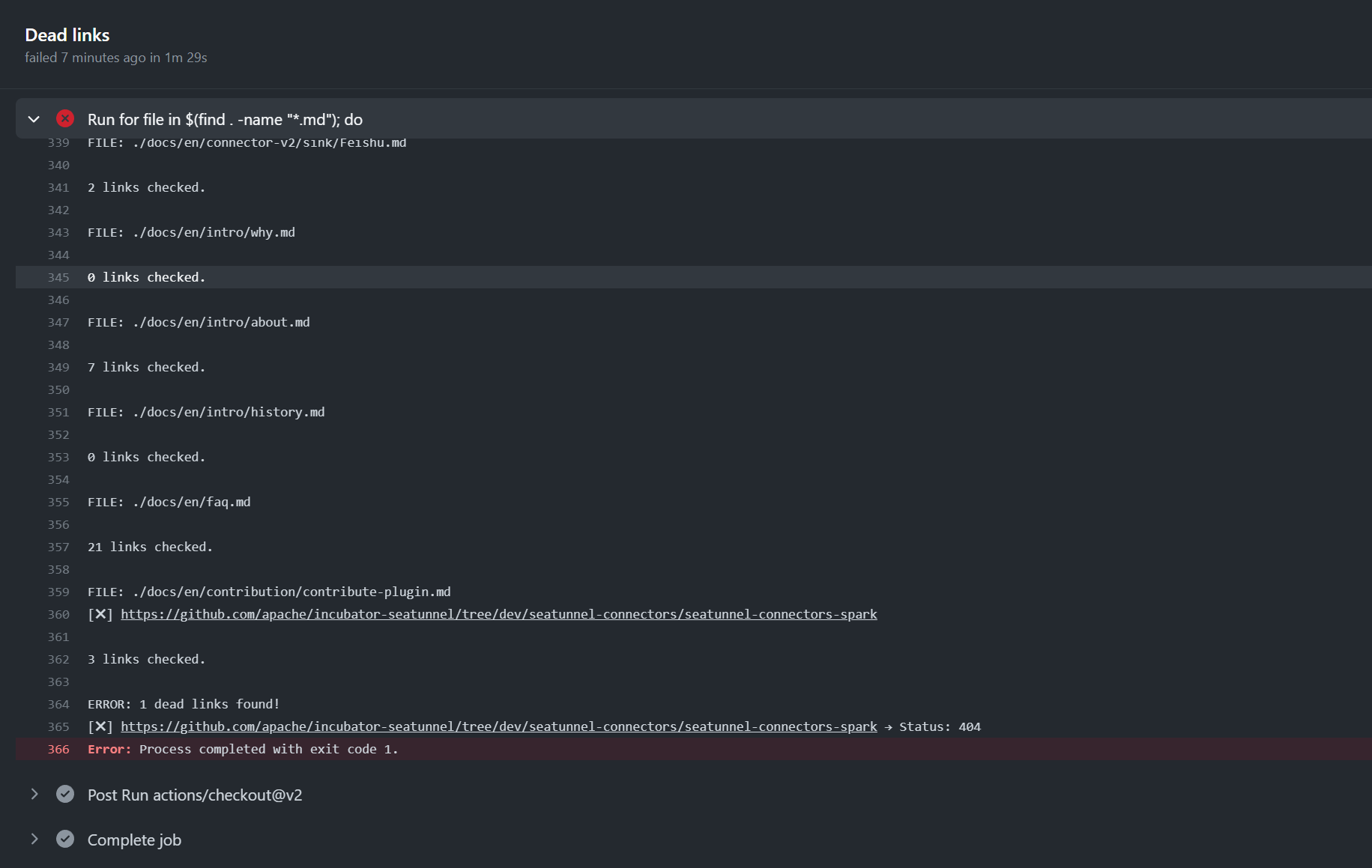Image resolution: width=1372 pixels, height=868 pixels.
Task: Open dead link on log line 360
Action: (x=498, y=614)
